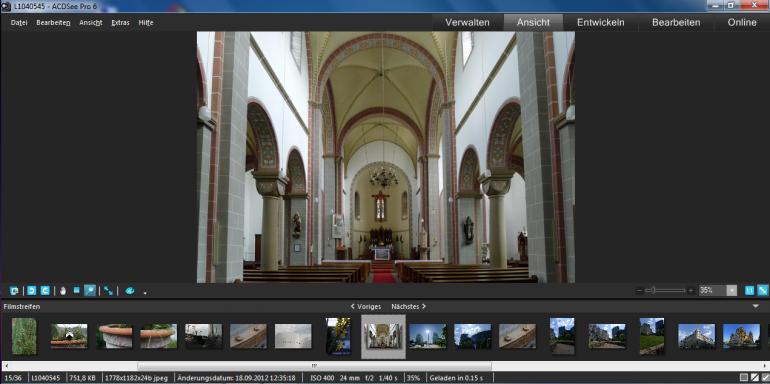The height and width of the screenshot is (384, 770).
Task: Switch to the Verwalten mode tab
Action: click(x=468, y=23)
